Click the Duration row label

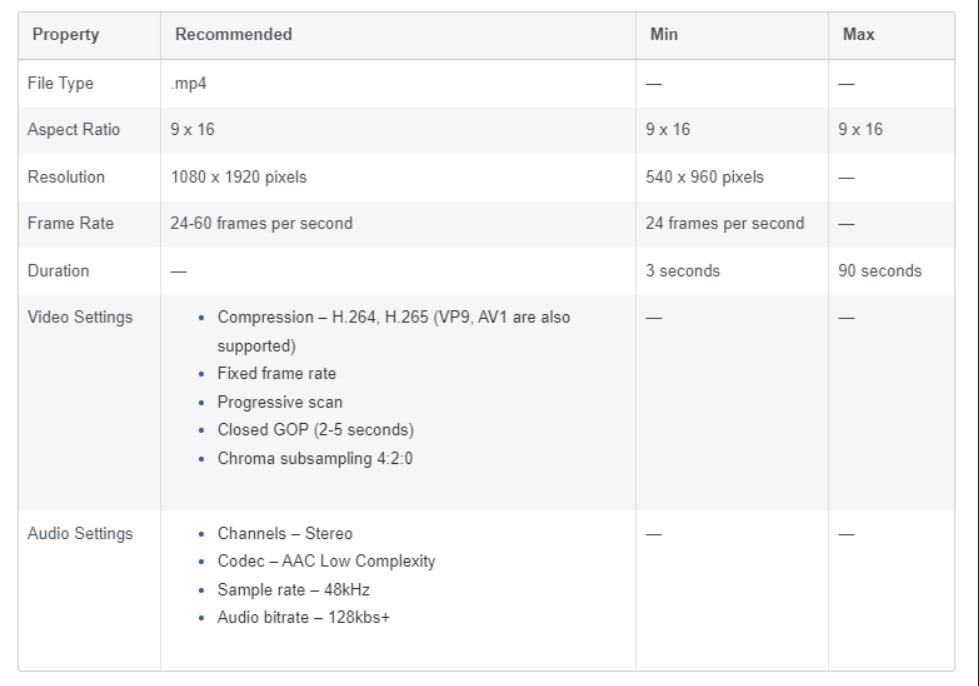tap(61, 270)
